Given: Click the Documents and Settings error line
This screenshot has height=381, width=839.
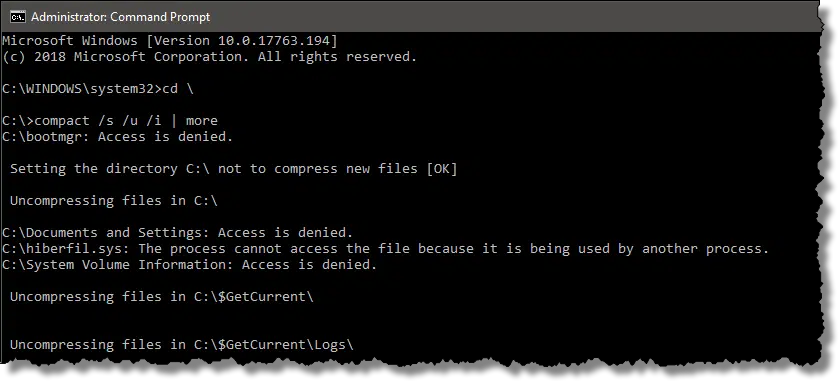Looking at the screenshot, I should (x=178, y=233).
